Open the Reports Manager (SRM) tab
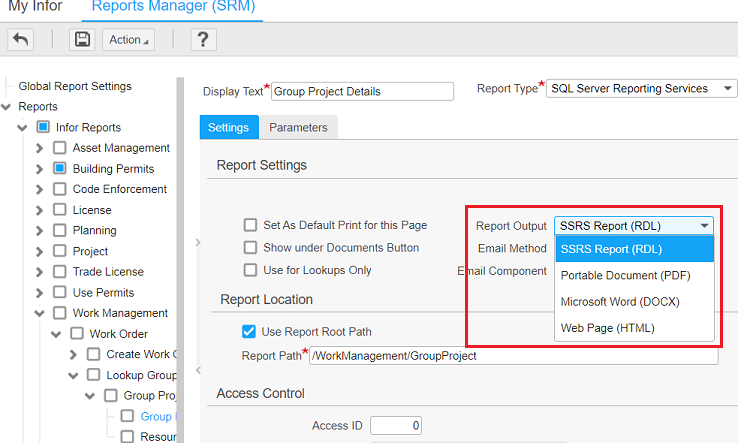The width and height of the screenshot is (738, 443). (x=172, y=7)
